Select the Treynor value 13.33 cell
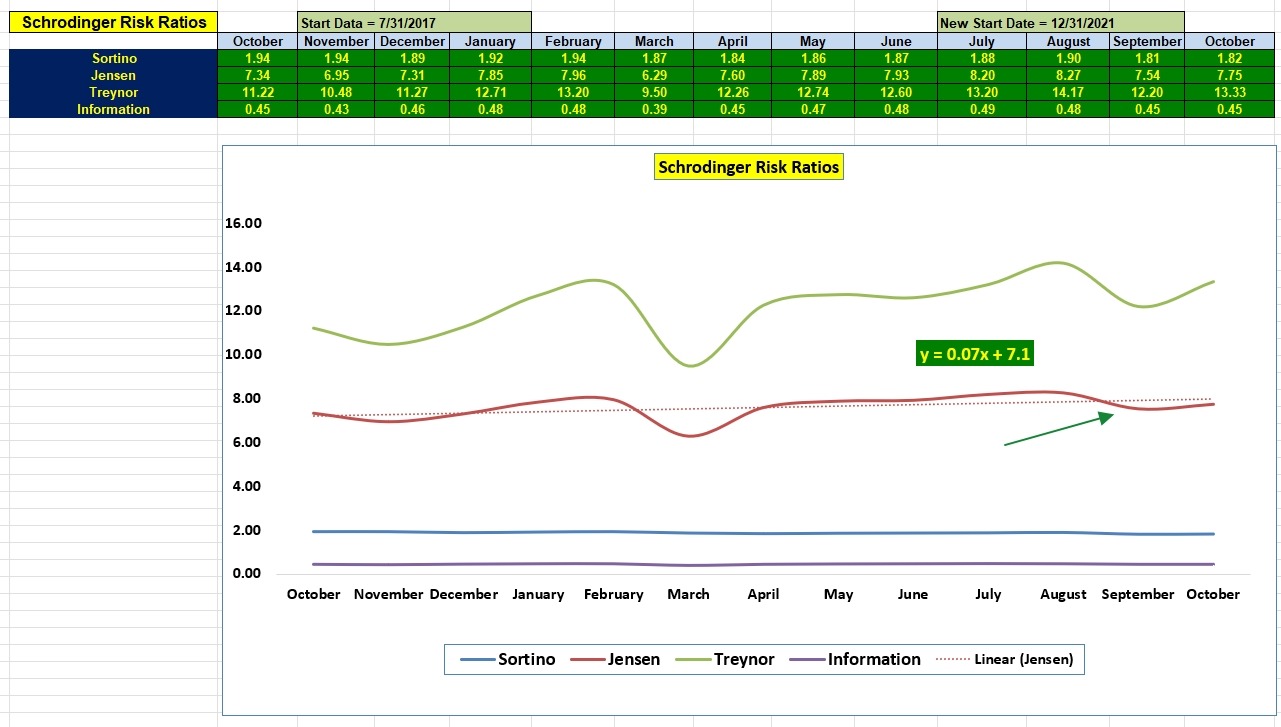Image resolution: width=1281 pixels, height=727 pixels. point(1229,93)
